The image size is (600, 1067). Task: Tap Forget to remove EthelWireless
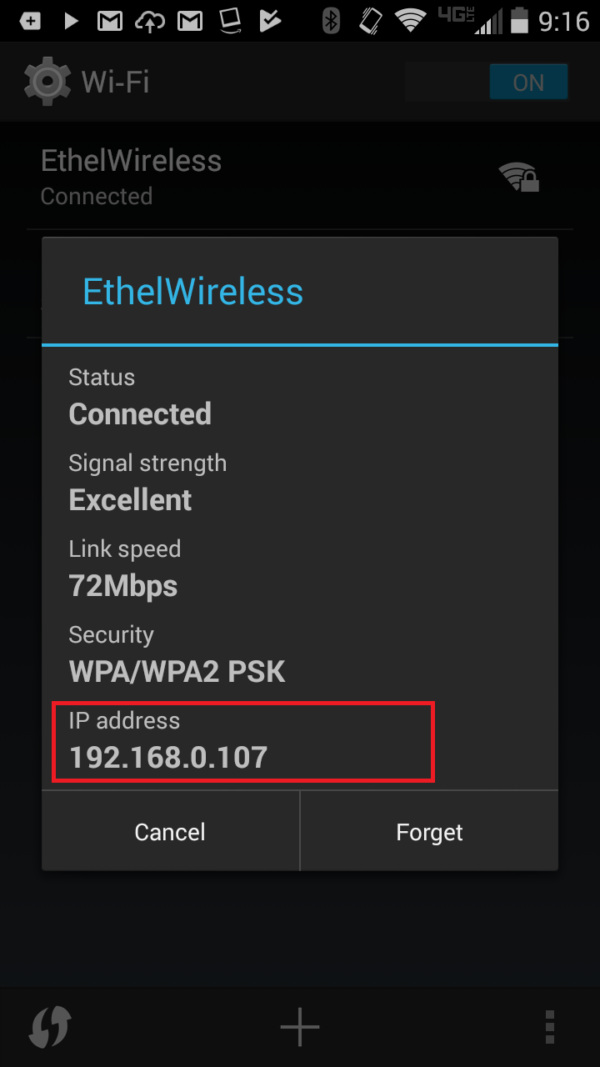click(429, 831)
